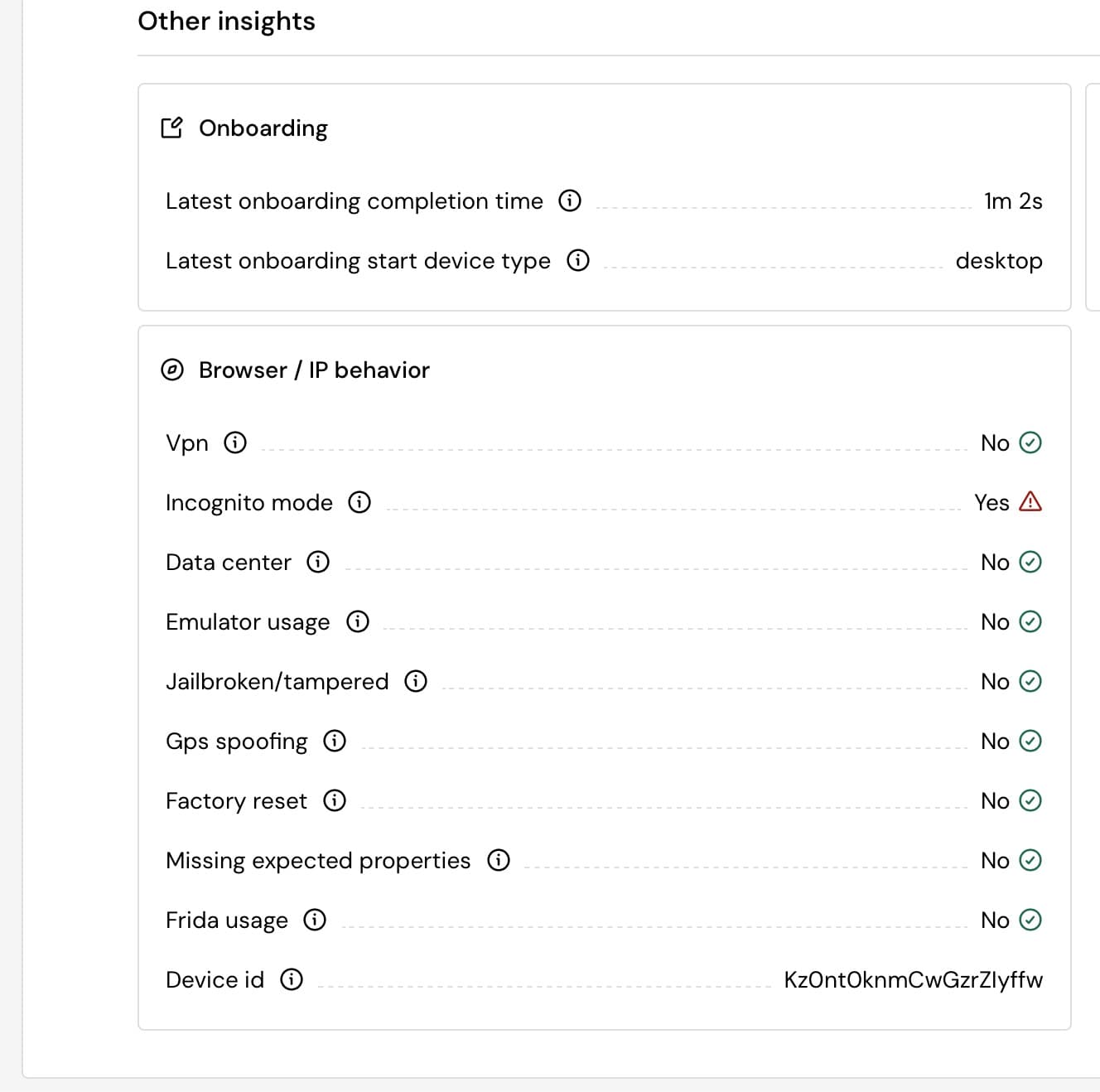Click info icon beside Incognito mode

(359, 502)
